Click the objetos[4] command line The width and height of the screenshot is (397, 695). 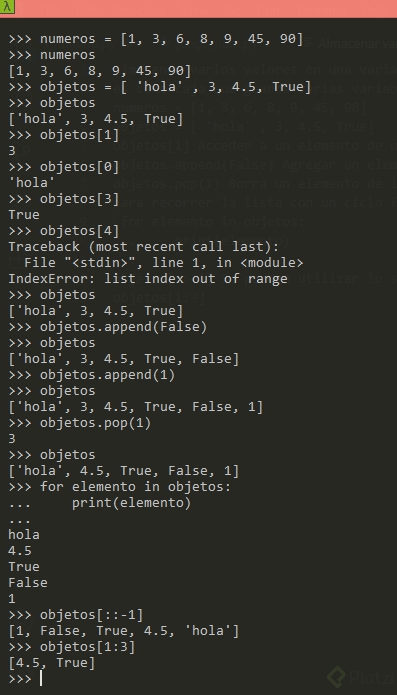(x=64, y=231)
